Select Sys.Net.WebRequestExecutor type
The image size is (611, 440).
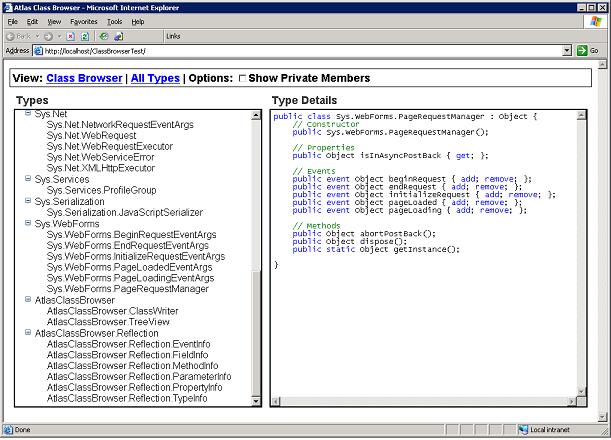(110, 147)
